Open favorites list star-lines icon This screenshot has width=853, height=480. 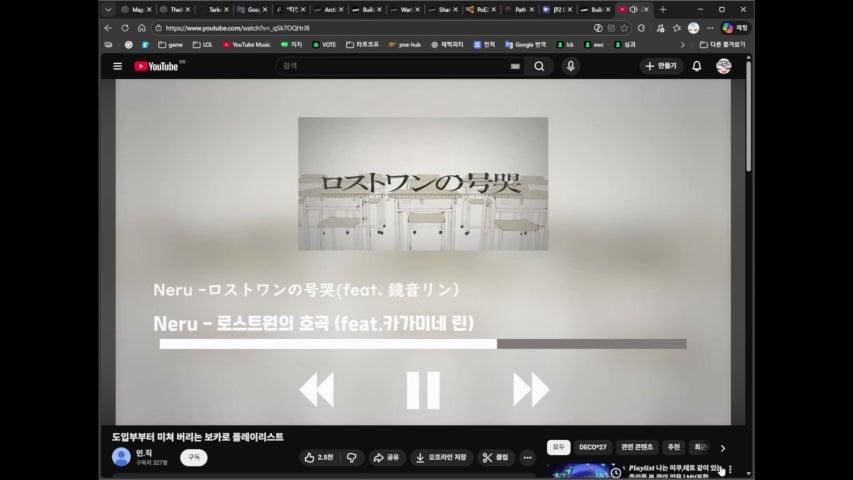tap(677, 28)
